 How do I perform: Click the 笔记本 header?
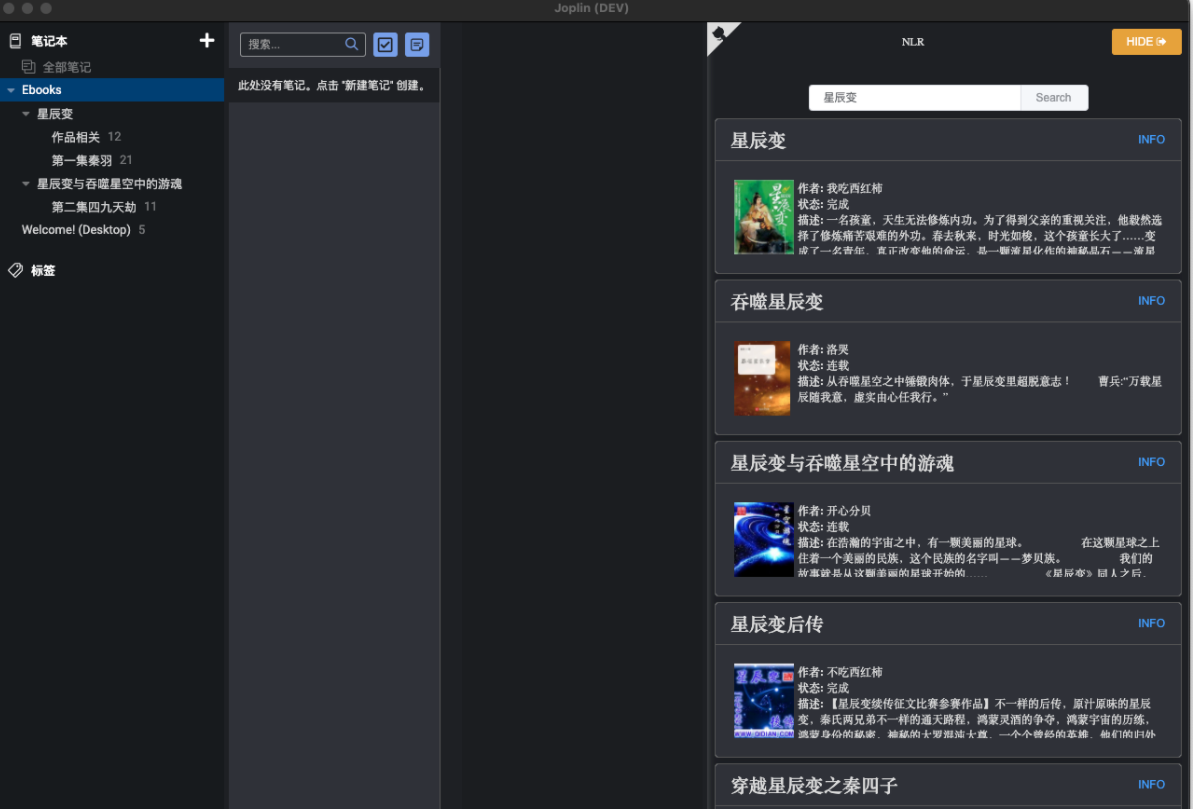click(49, 41)
